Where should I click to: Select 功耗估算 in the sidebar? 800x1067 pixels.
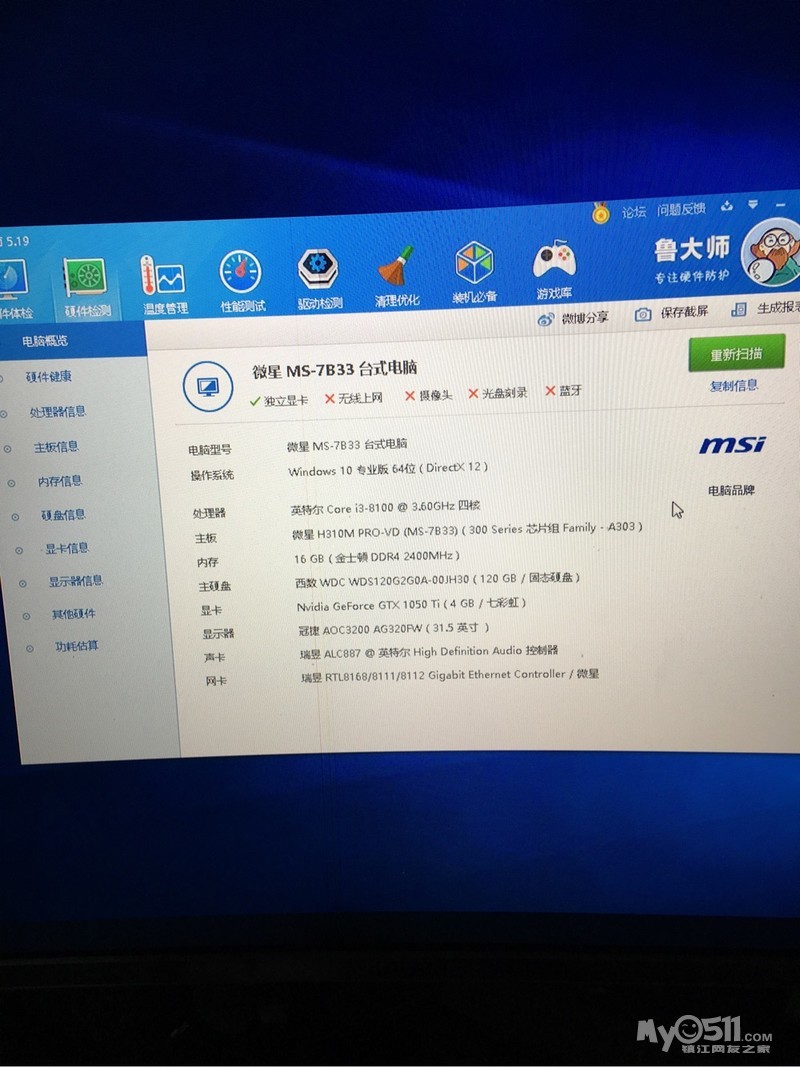tap(76, 646)
